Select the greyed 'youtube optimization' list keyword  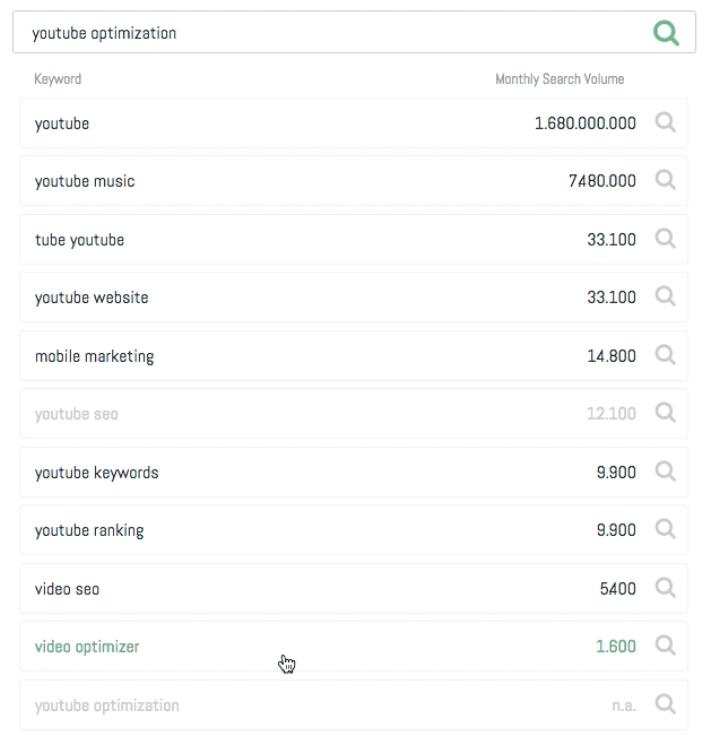107,706
